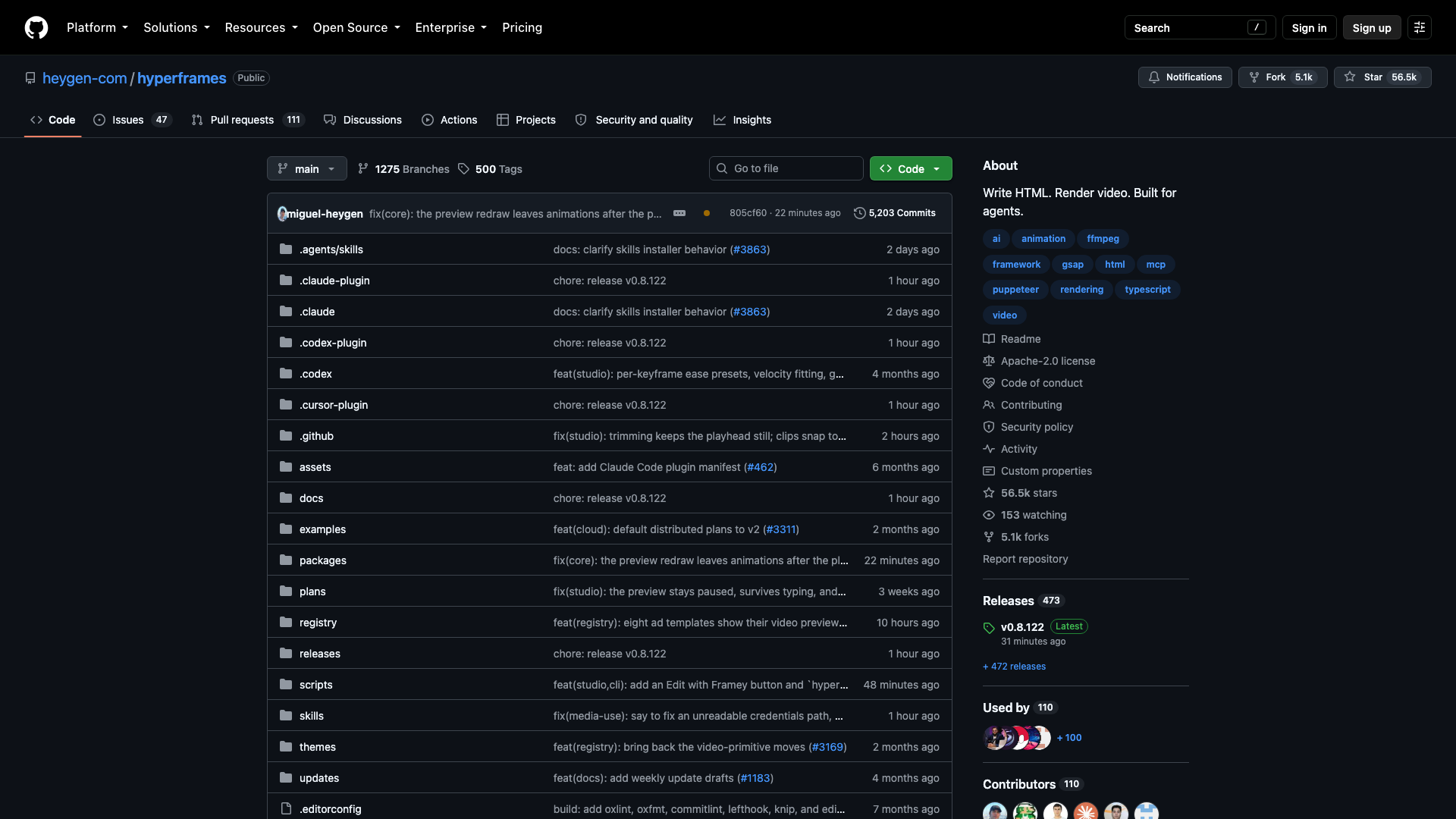This screenshot has height=819, width=1456.
Task: Click the Go to file input
Action: click(786, 168)
